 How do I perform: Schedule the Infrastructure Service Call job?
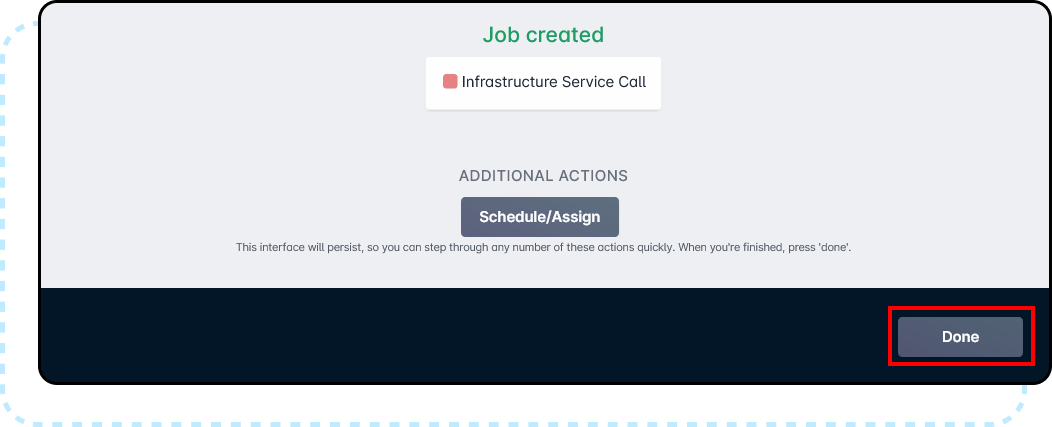click(x=540, y=217)
